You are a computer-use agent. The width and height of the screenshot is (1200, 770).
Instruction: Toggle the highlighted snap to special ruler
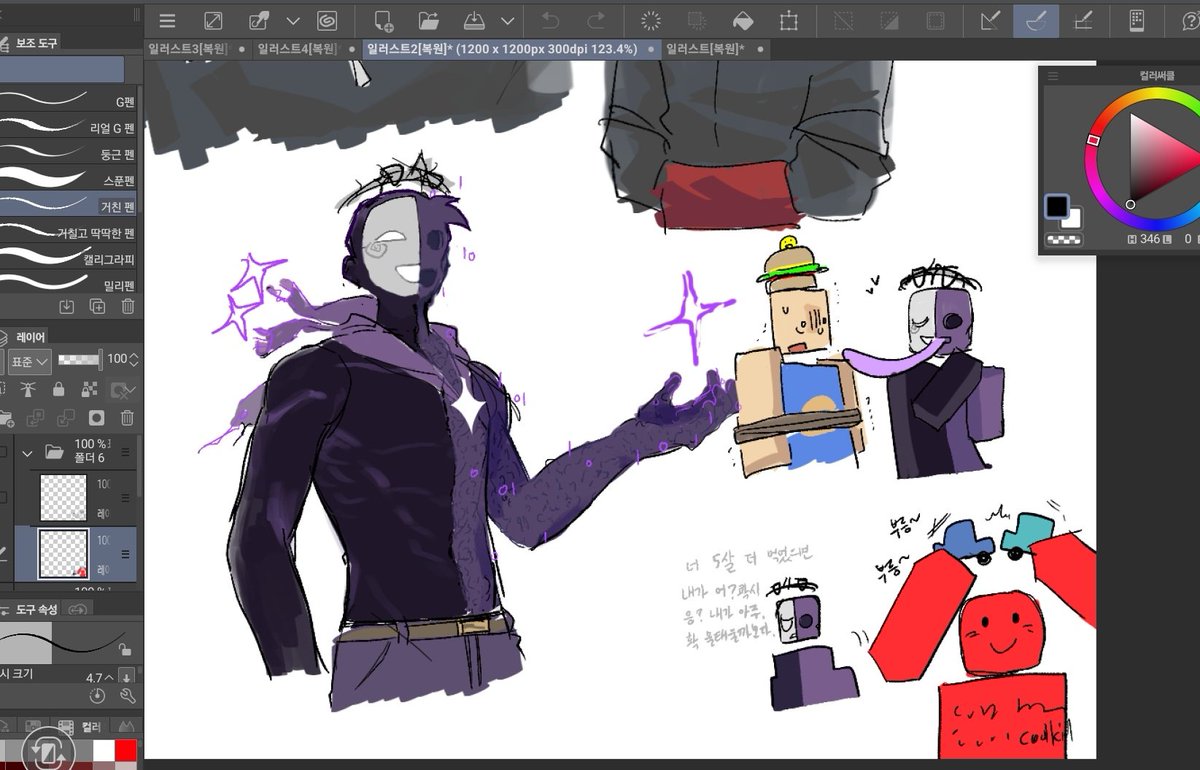pyautogui.click(x=1036, y=20)
